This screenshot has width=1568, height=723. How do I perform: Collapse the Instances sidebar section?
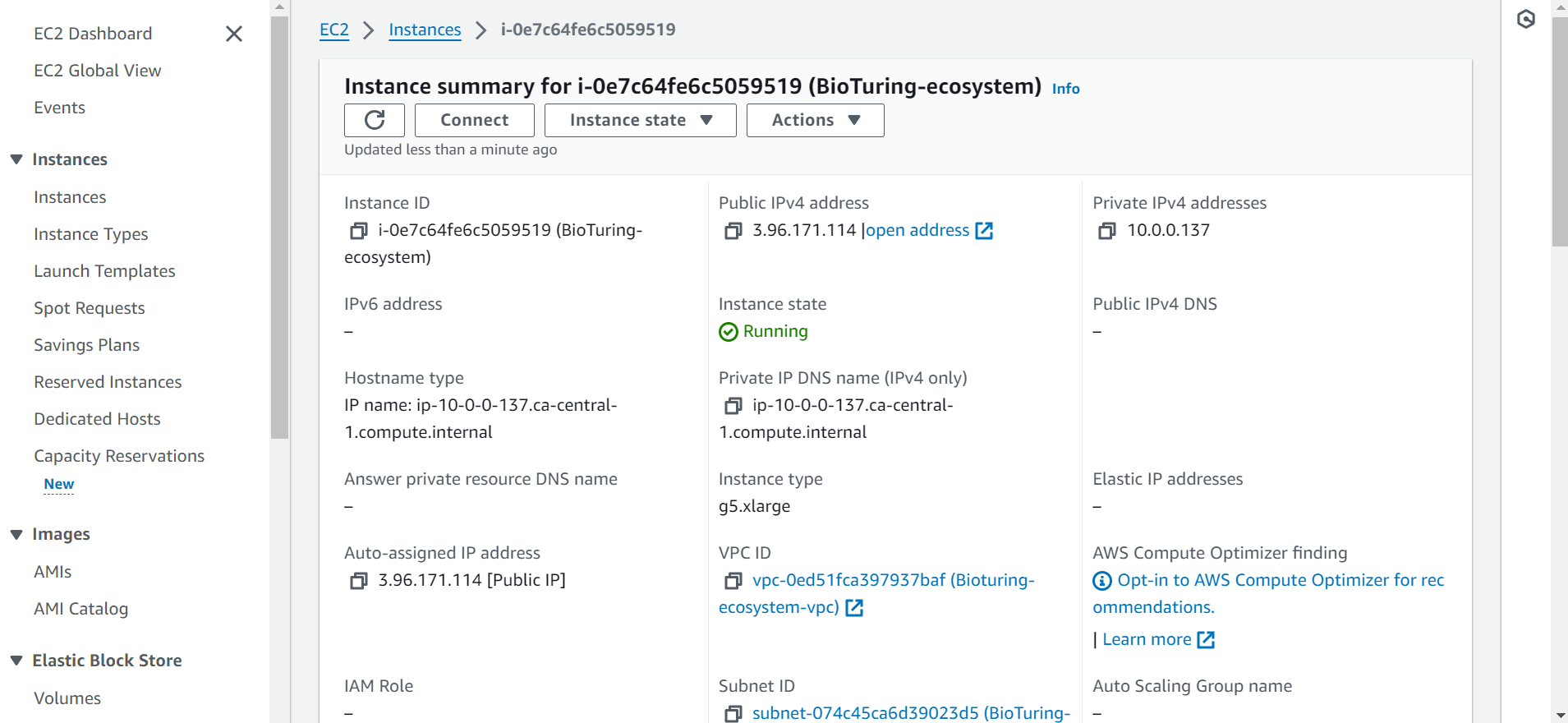(16, 159)
